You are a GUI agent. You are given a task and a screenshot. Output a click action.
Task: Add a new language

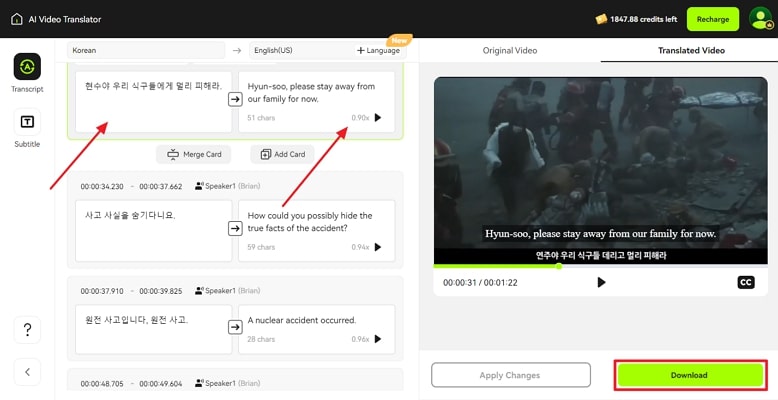377,50
